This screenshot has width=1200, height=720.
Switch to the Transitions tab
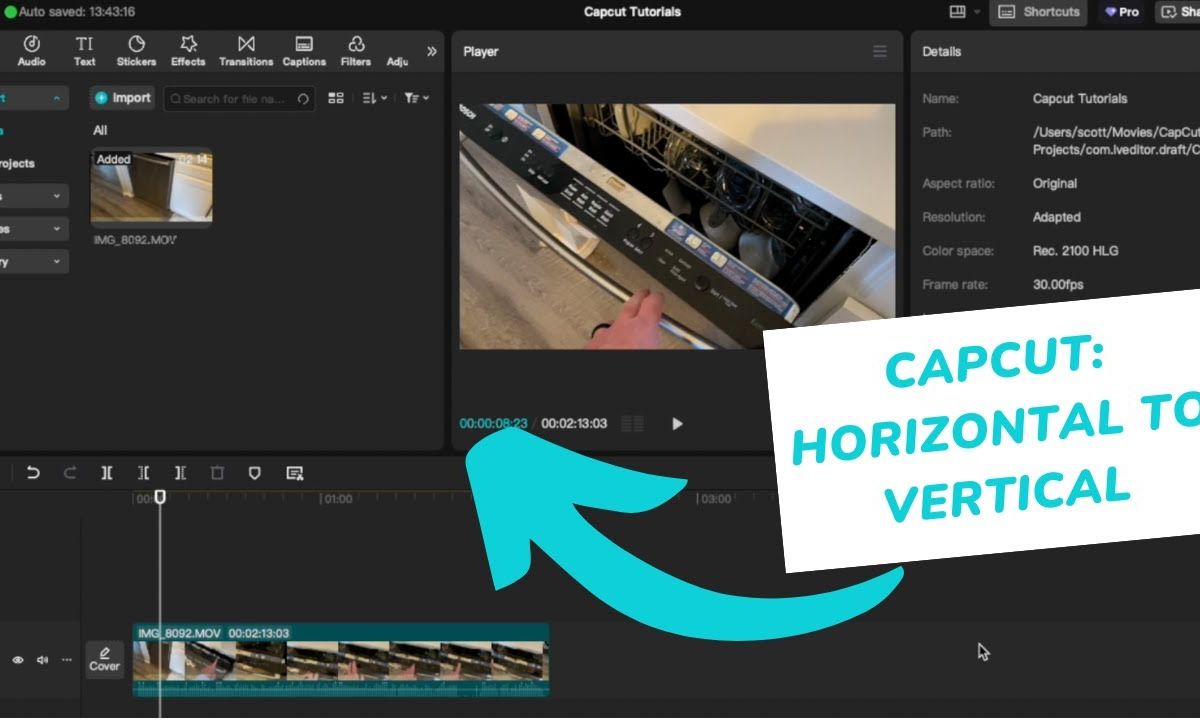(246, 51)
